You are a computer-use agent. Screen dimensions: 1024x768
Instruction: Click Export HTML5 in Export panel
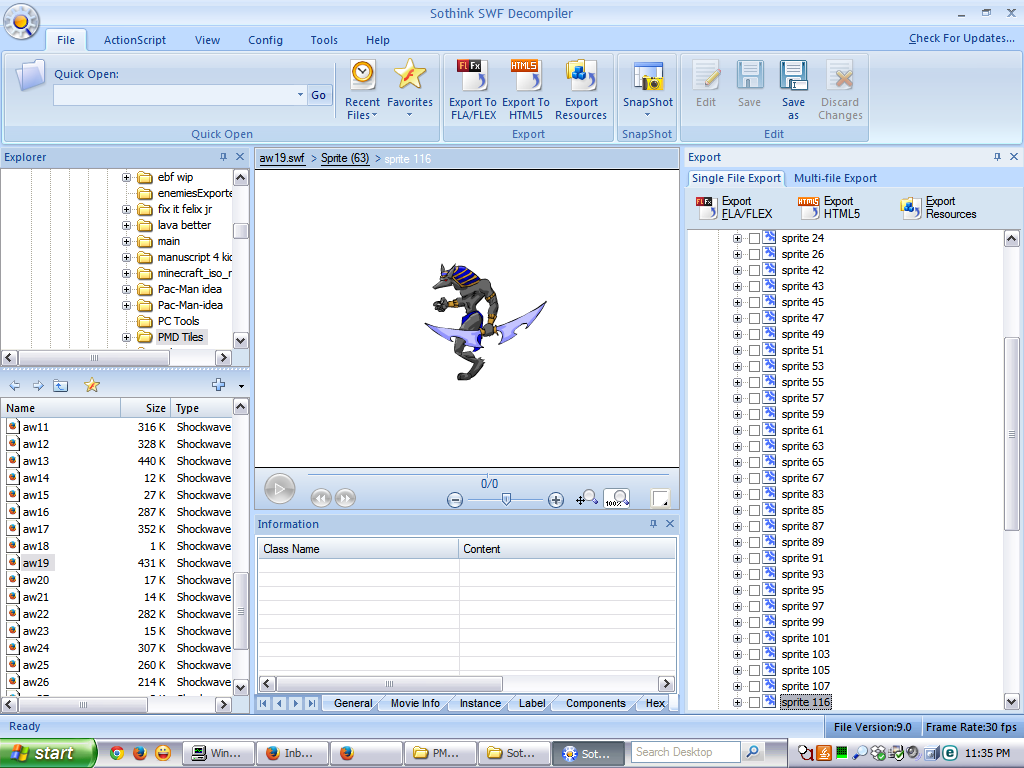tap(829, 208)
